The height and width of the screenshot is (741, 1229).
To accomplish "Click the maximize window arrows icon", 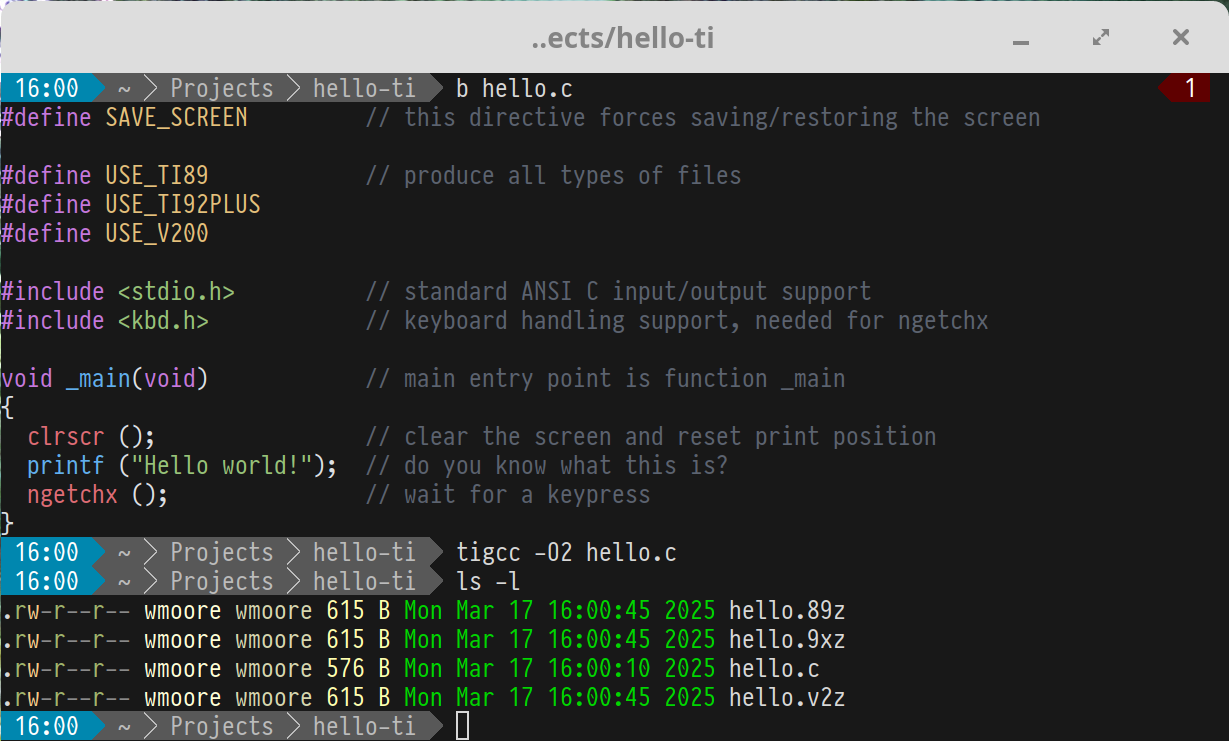I will pyautogui.click(x=1101, y=38).
